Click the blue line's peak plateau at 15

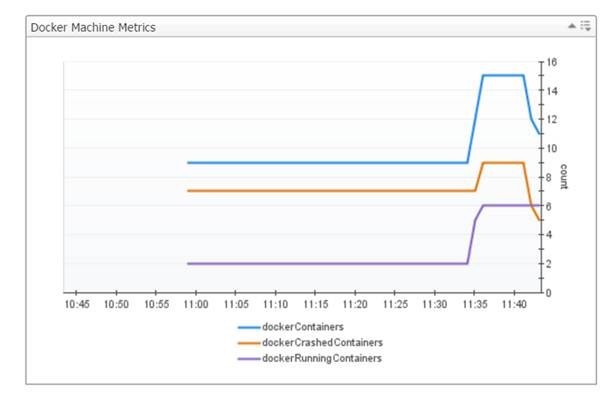[x=503, y=75]
